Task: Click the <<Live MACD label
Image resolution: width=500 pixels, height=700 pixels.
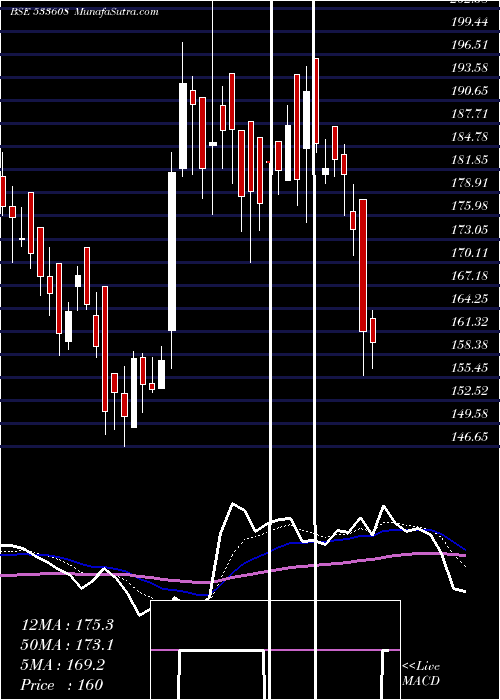Action: tap(421, 674)
